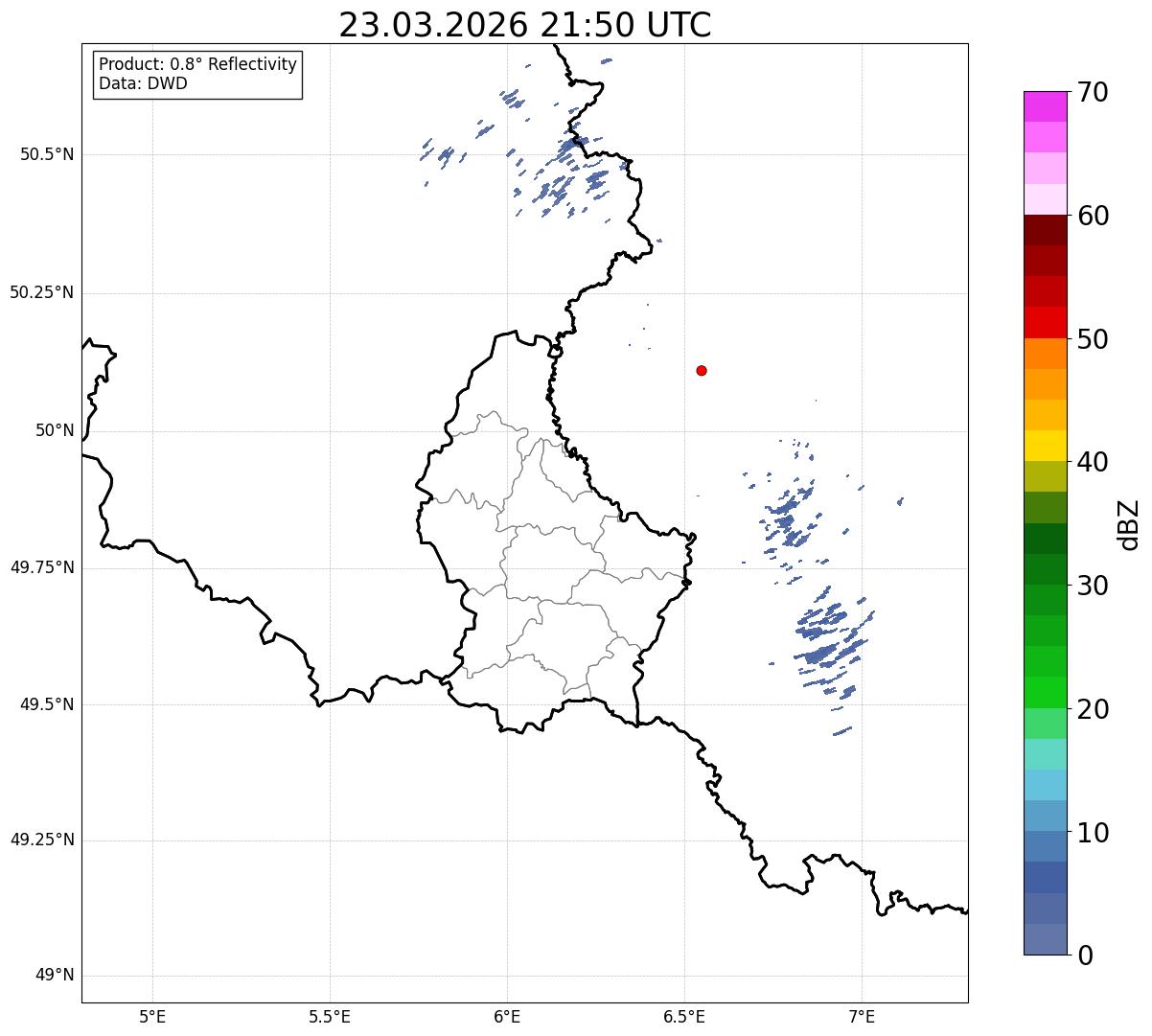Click the 5.5°E longitude tick label
The image size is (1152, 1036).
click(330, 1015)
